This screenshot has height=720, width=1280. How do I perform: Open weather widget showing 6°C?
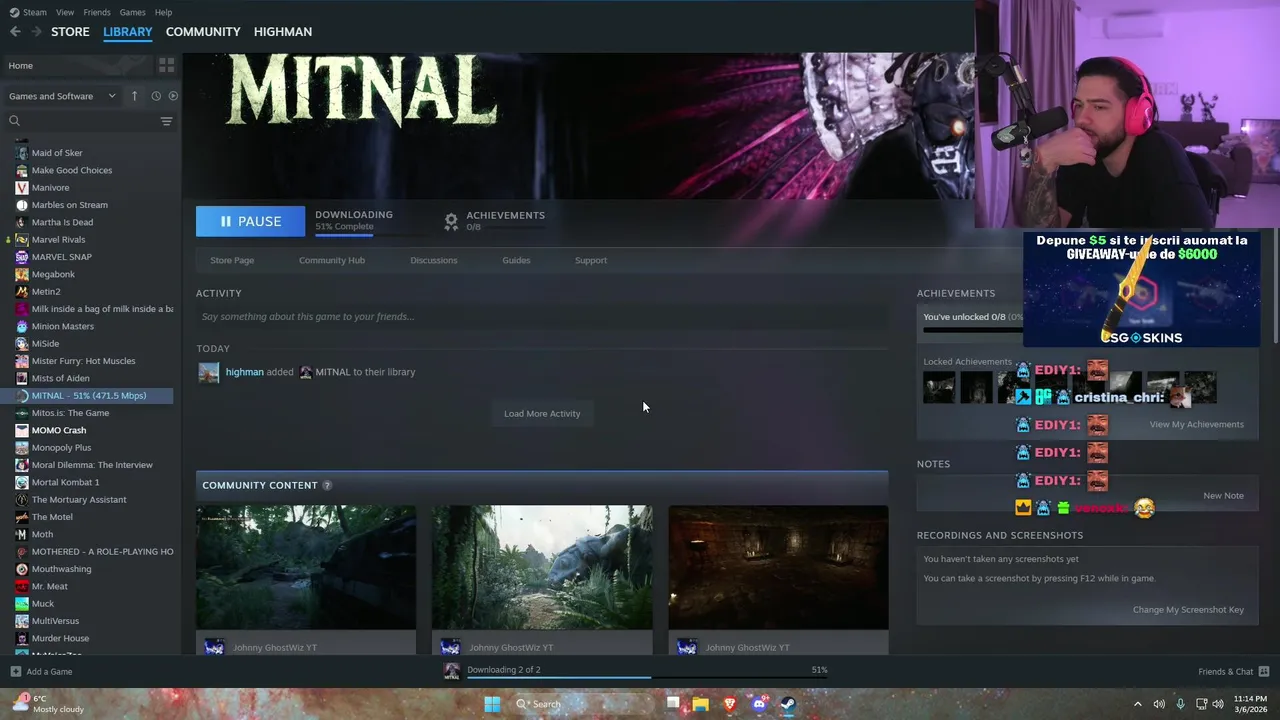click(x=47, y=704)
